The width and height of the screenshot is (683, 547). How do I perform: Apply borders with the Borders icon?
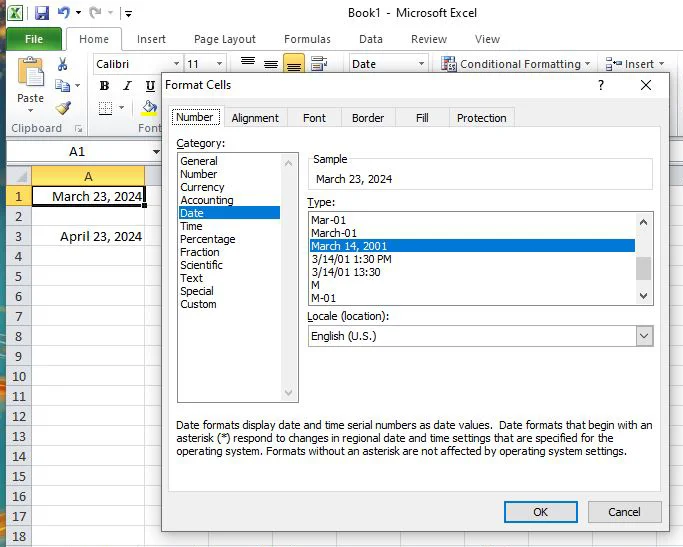click(105, 108)
